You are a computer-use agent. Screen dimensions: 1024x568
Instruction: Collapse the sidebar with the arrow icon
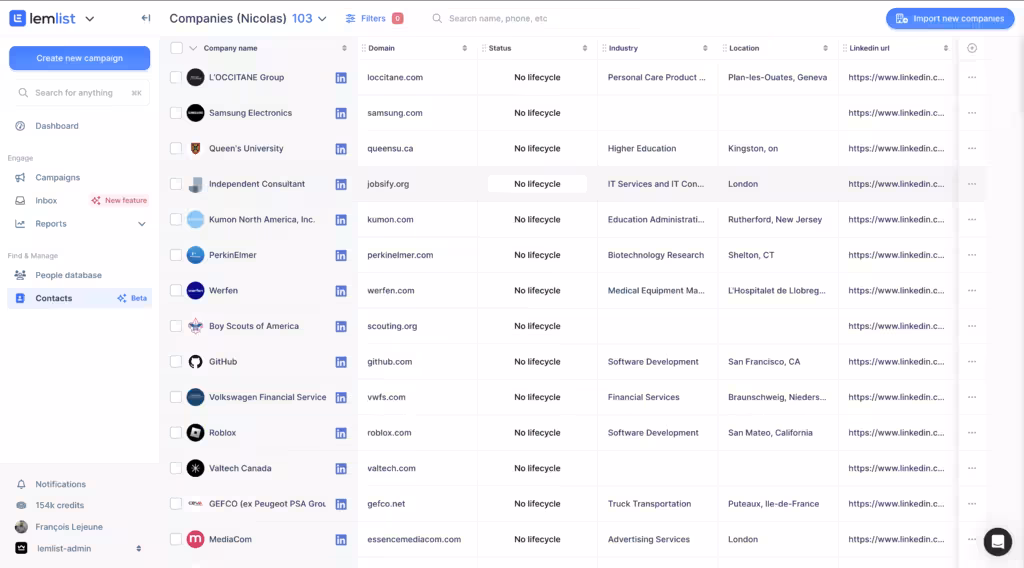click(x=146, y=18)
